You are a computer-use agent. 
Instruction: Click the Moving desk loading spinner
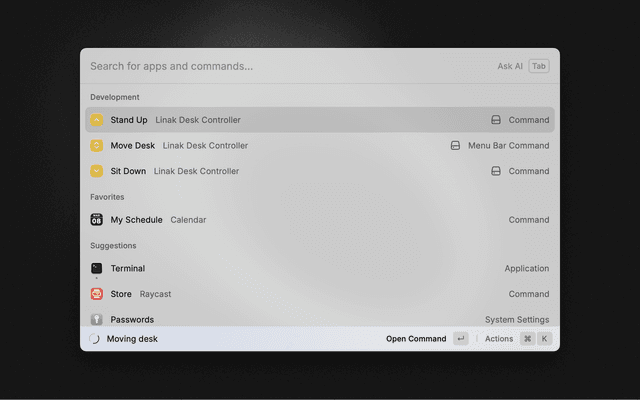pyautogui.click(x=95, y=339)
